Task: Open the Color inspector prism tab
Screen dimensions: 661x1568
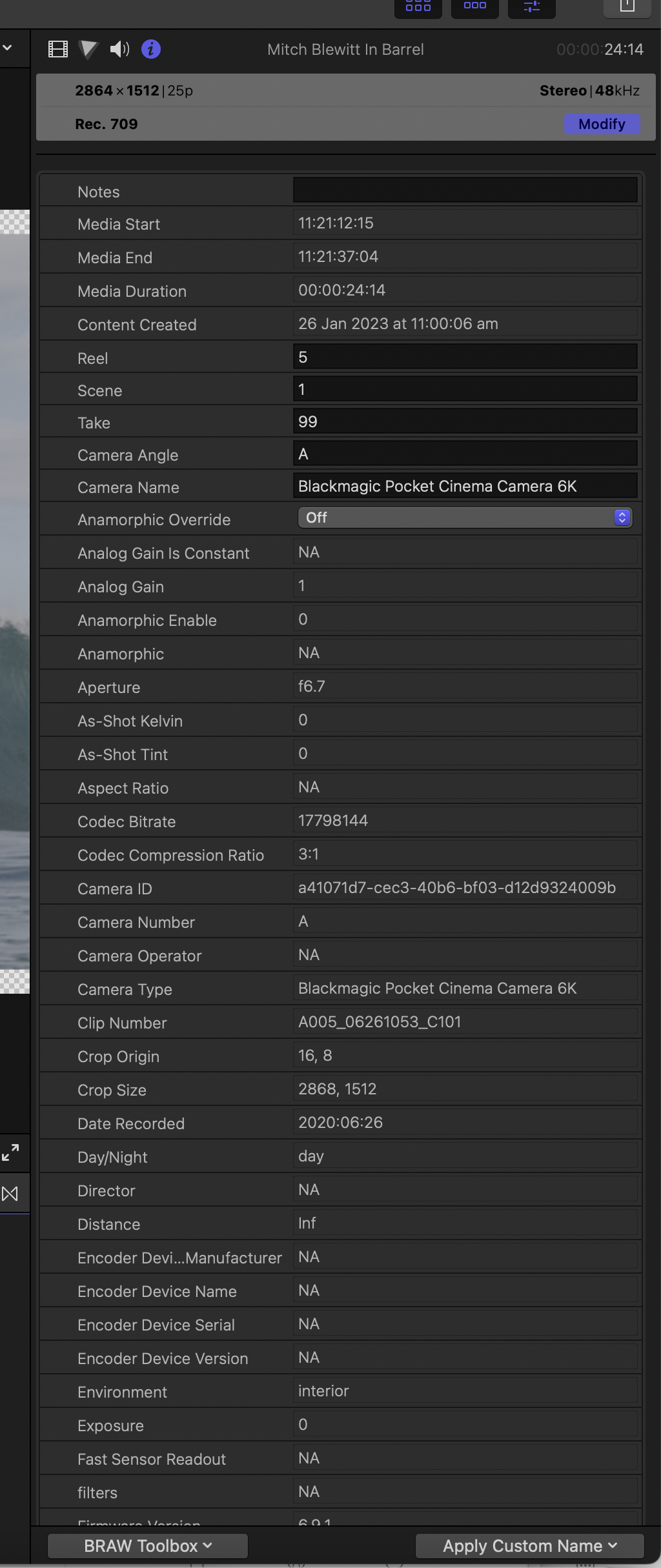Action: coord(88,49)
